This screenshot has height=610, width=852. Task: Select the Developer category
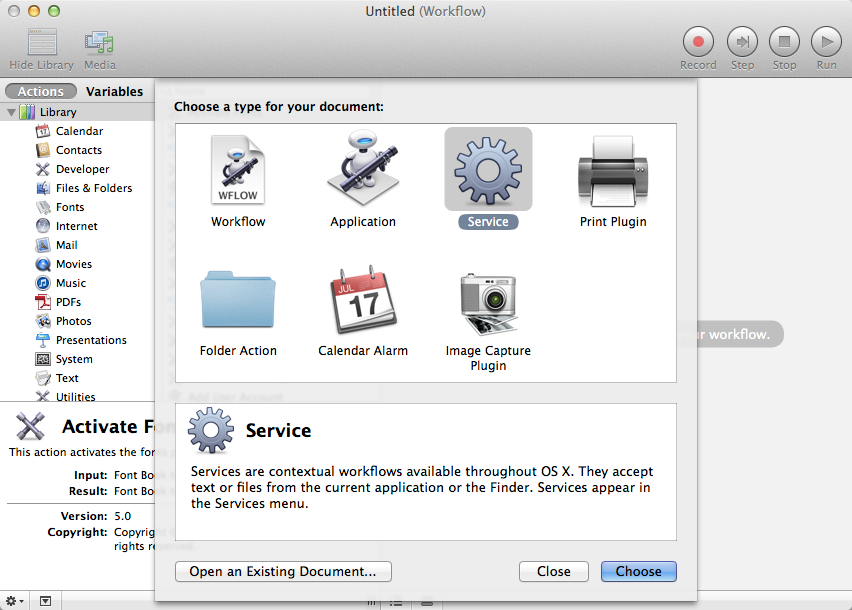(x=83, y=169)
